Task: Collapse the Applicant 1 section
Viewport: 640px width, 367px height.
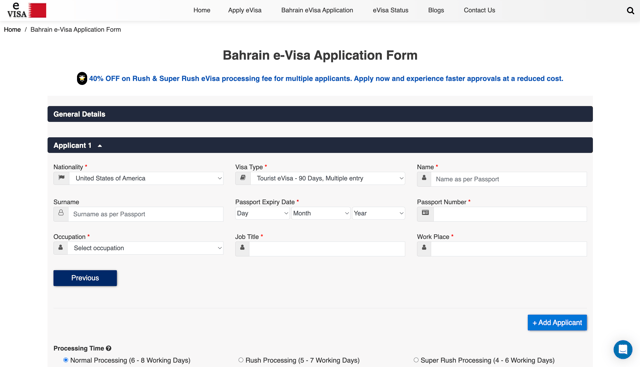Action: [x=320, y=145]
